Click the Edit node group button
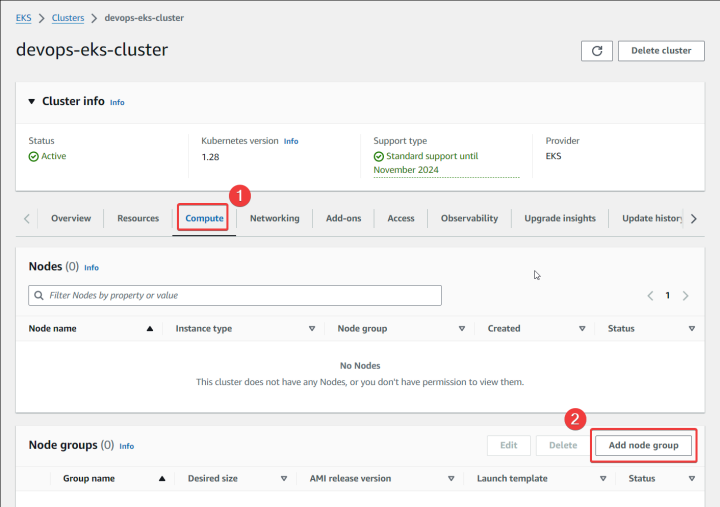The height and width of the screenshot is (507, 720). pyautogui.click(x=509, y=445)
